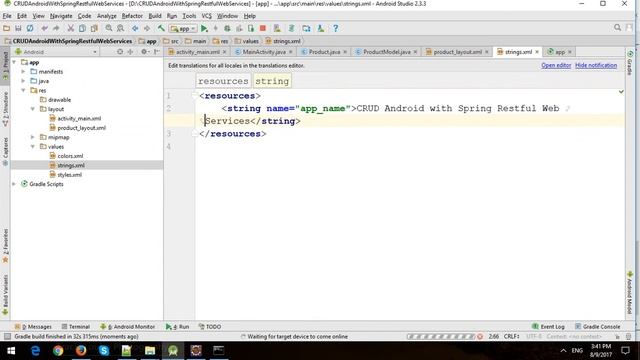Open the Build menu
The image size is (640, 360).
coord(155,16)
